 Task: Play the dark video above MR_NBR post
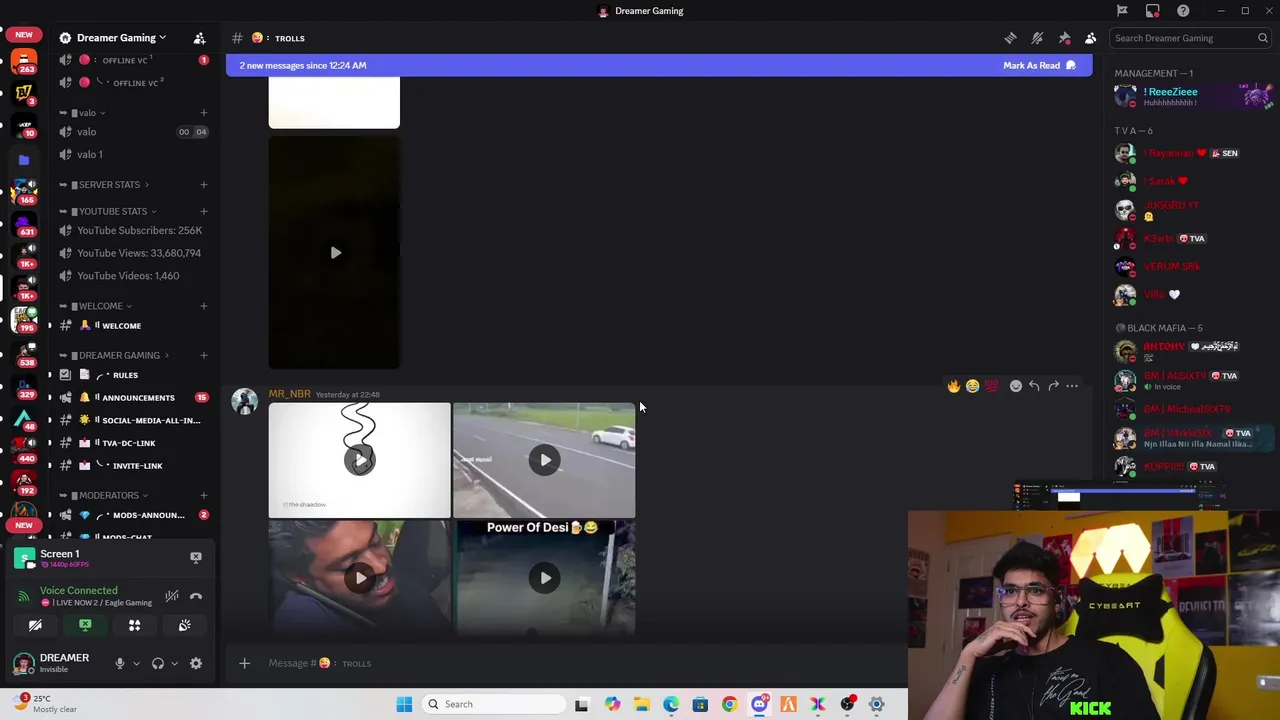pyautogui.click(x=335, y=252)
